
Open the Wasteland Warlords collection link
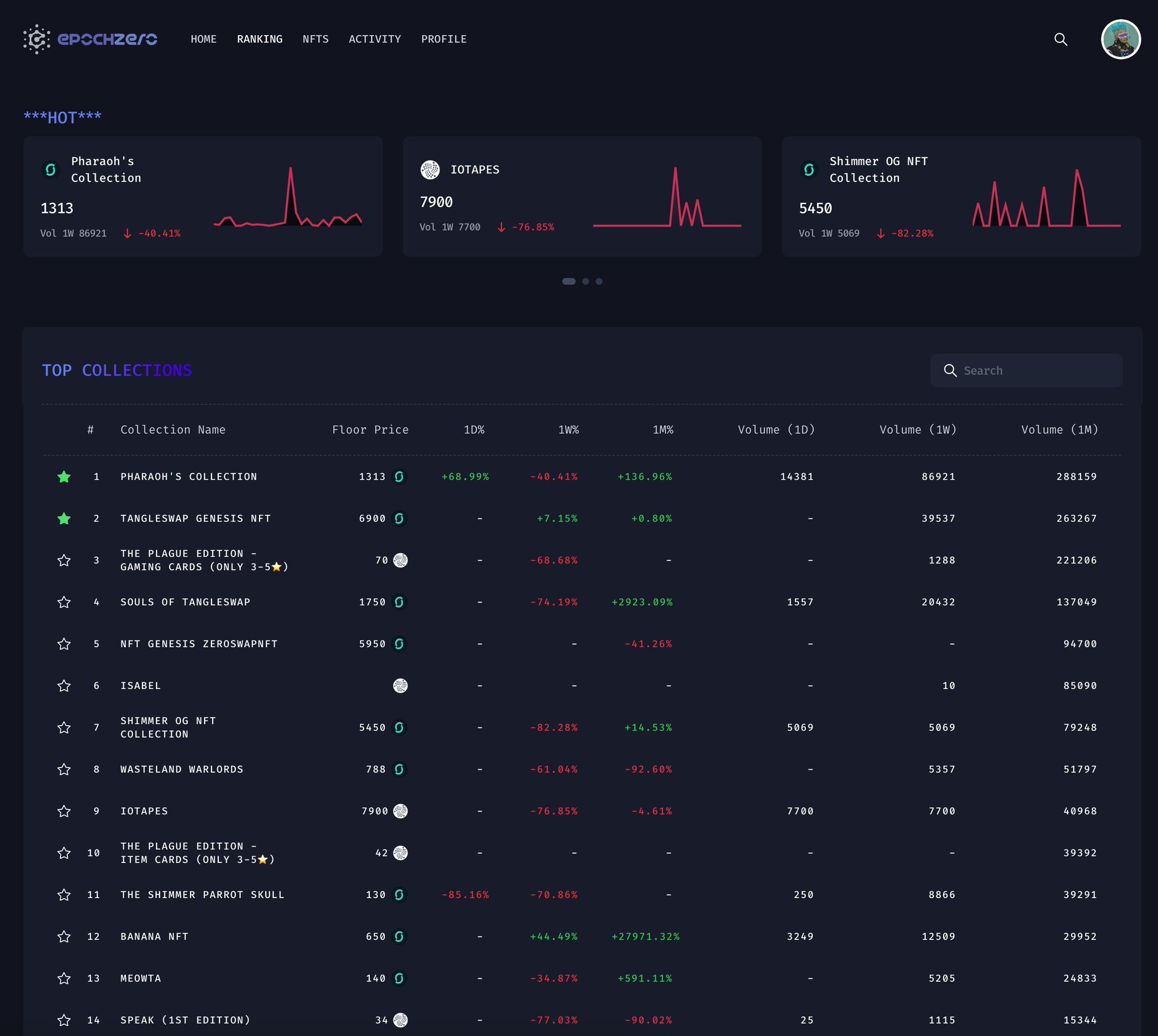point(182,769)
